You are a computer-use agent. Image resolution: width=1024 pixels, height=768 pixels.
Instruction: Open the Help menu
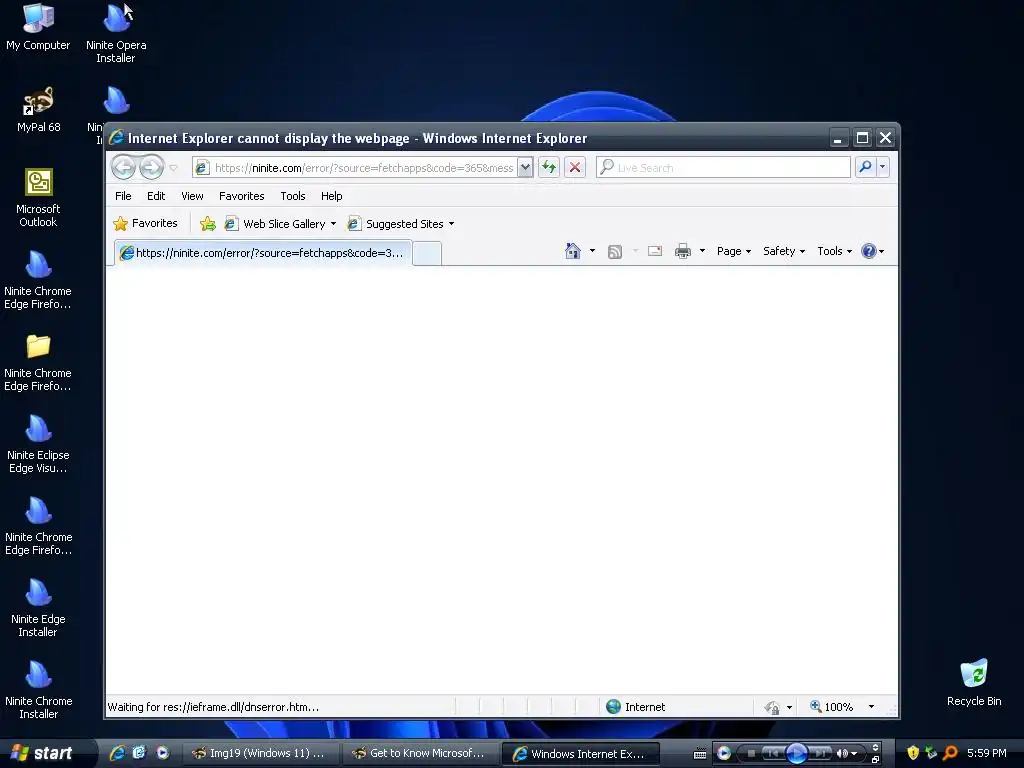tap(331, 196)
